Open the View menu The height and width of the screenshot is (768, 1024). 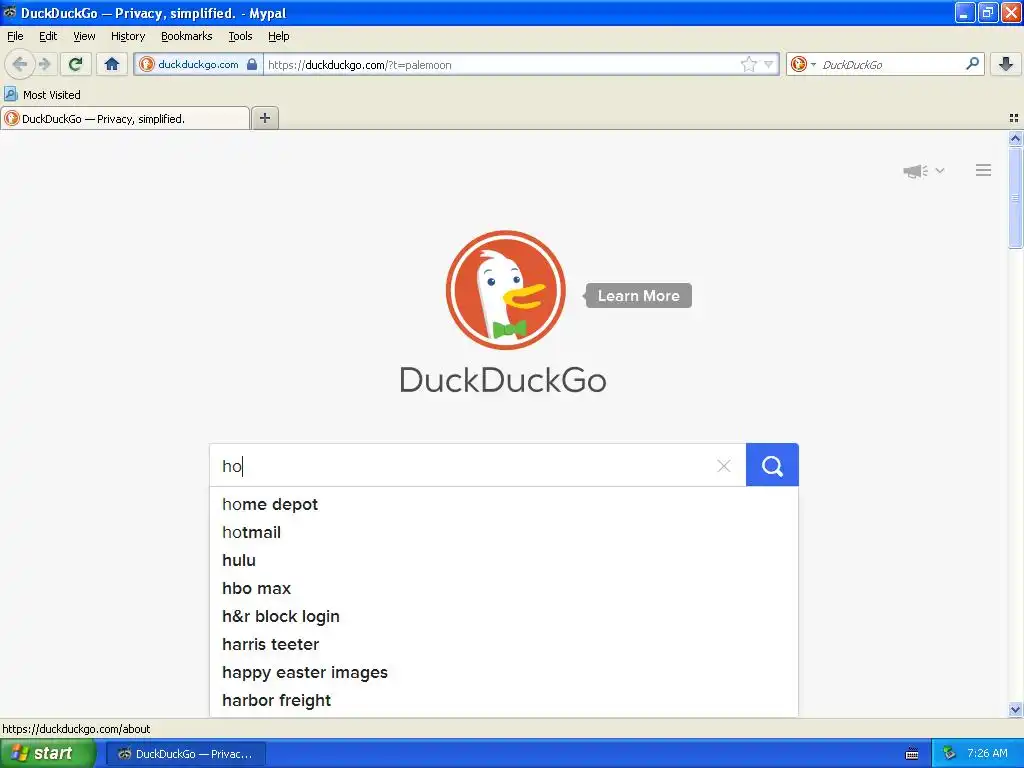point(84,36)
